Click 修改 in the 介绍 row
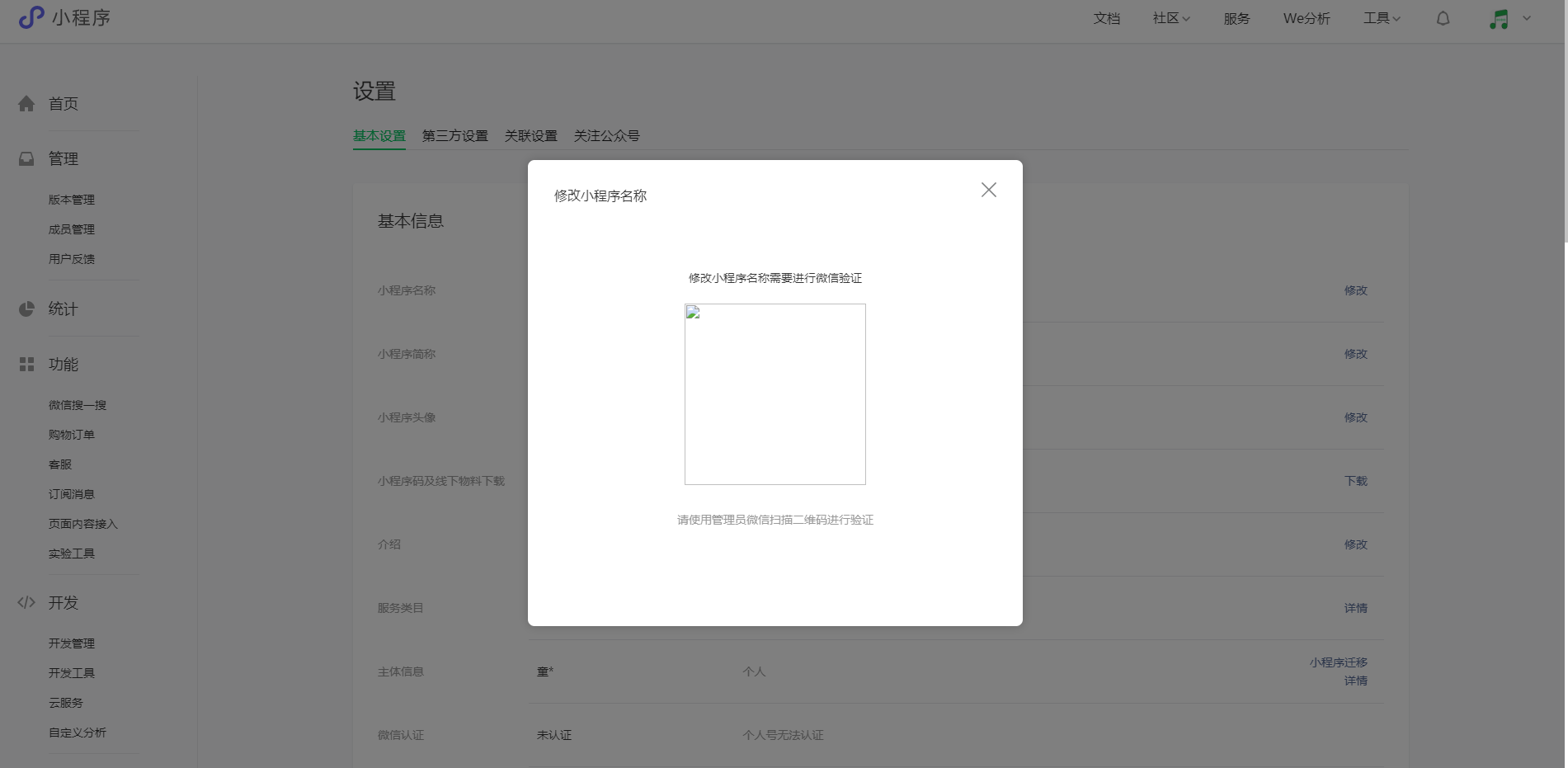 pyautogui.click(x=1356, y=544)
